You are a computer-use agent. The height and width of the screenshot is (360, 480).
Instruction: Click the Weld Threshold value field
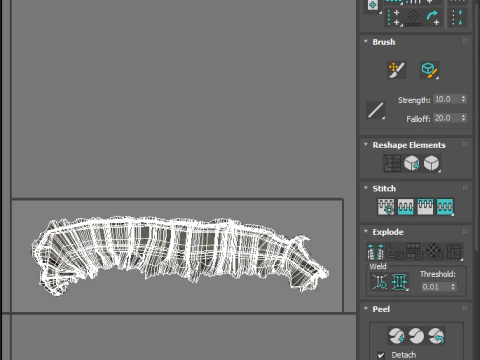(435, 287)
